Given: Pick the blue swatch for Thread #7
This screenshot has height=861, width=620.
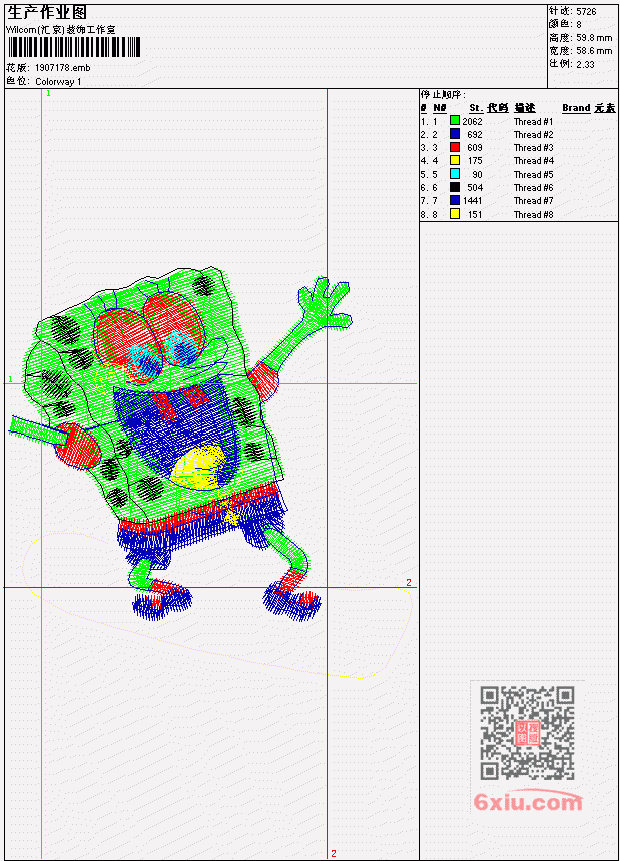Looking at the screenshot, I should click(x=455, y=200).
